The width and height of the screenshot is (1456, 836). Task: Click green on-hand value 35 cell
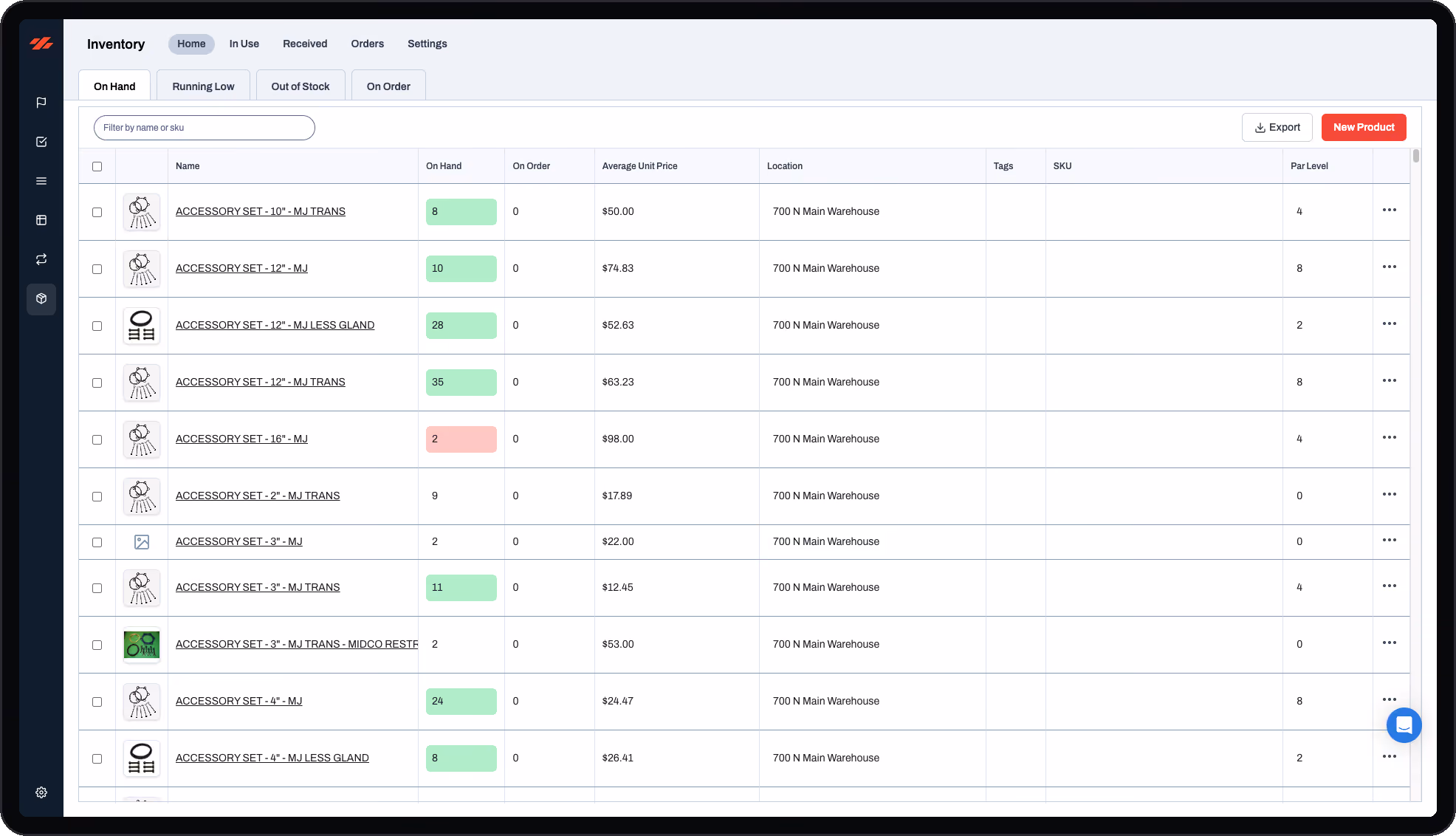(461, 383)
